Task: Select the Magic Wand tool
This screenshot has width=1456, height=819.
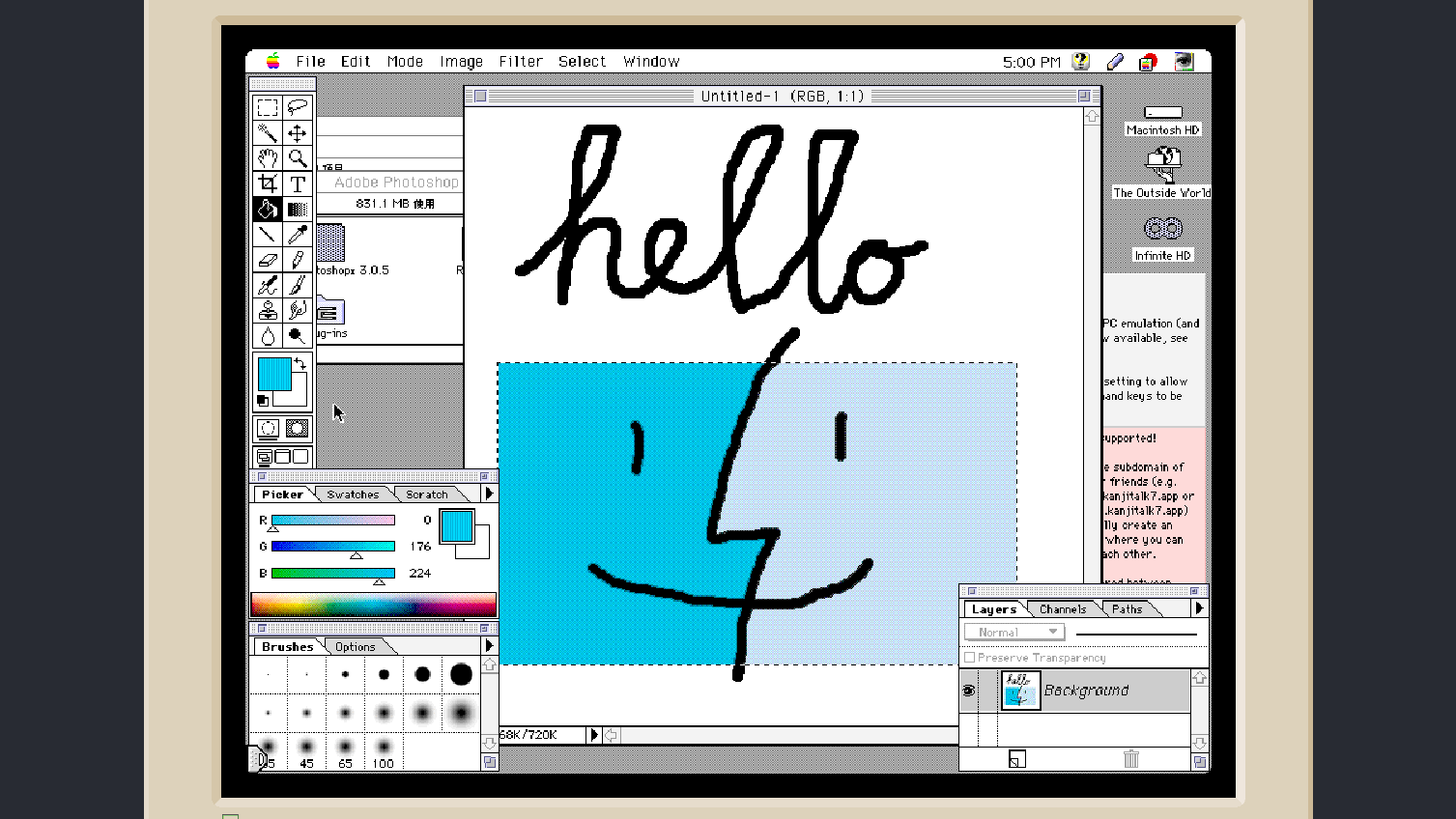Action: point(268,132)
